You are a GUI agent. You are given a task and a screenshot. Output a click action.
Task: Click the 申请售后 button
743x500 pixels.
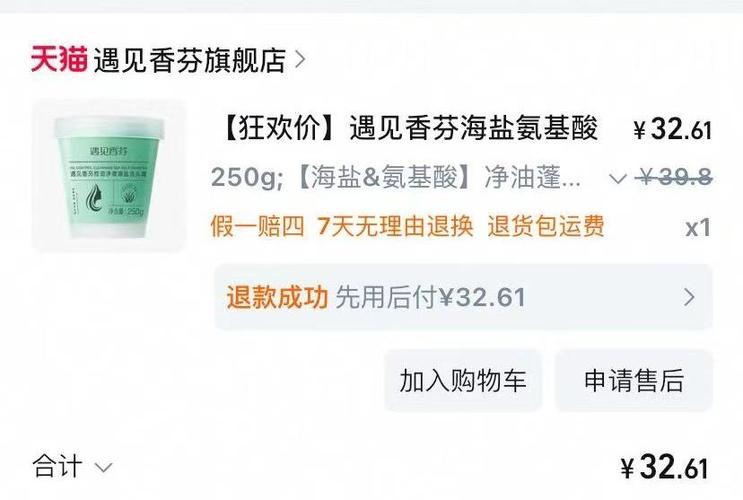634,381
